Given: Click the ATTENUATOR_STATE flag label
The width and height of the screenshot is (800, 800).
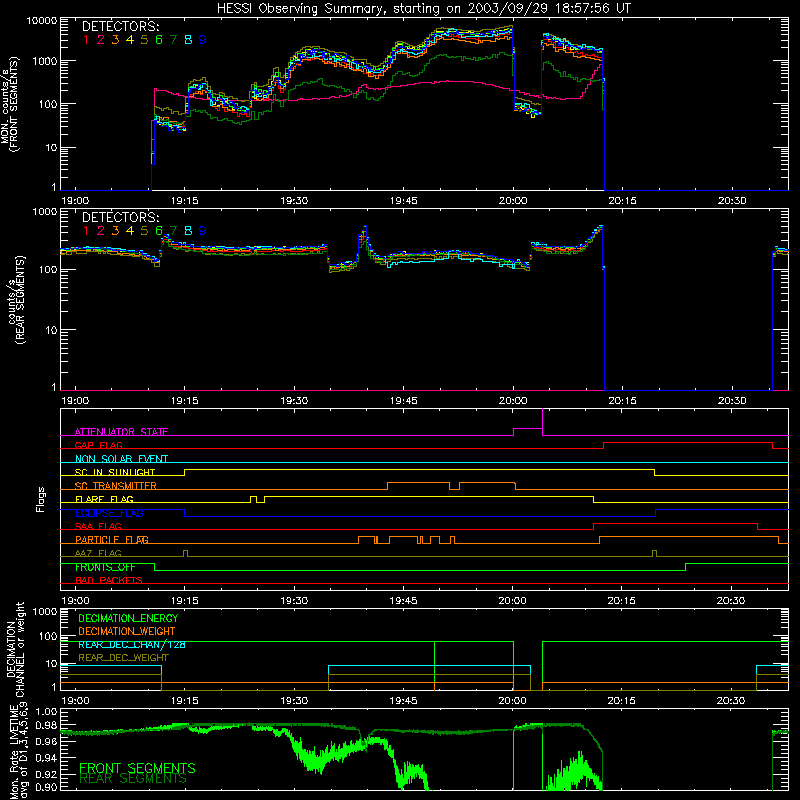Looking at the screenshot, I should pyautogui.click(x=121, y=432).
